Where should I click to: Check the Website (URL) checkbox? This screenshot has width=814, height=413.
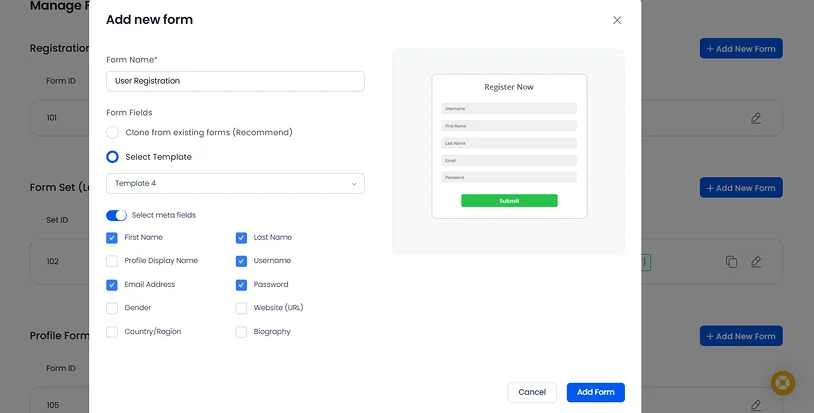241,308
